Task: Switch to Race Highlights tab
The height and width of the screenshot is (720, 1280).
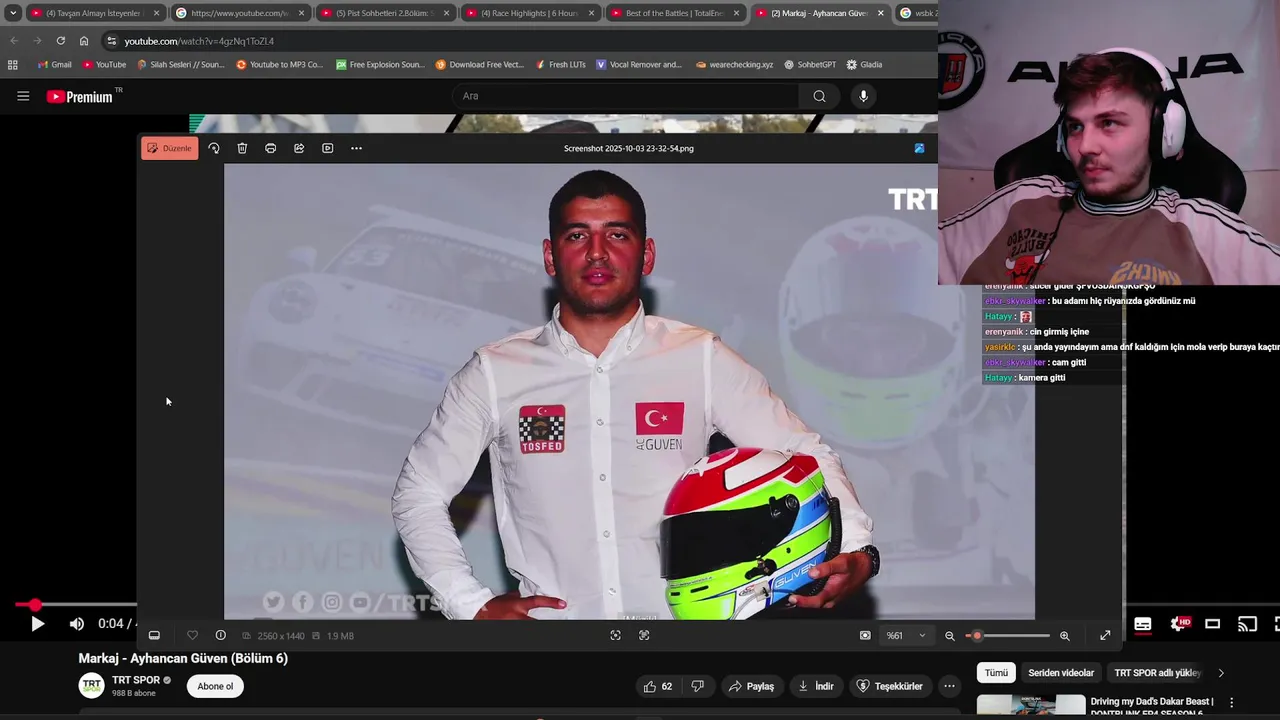Action: click(x=531, y=13)
